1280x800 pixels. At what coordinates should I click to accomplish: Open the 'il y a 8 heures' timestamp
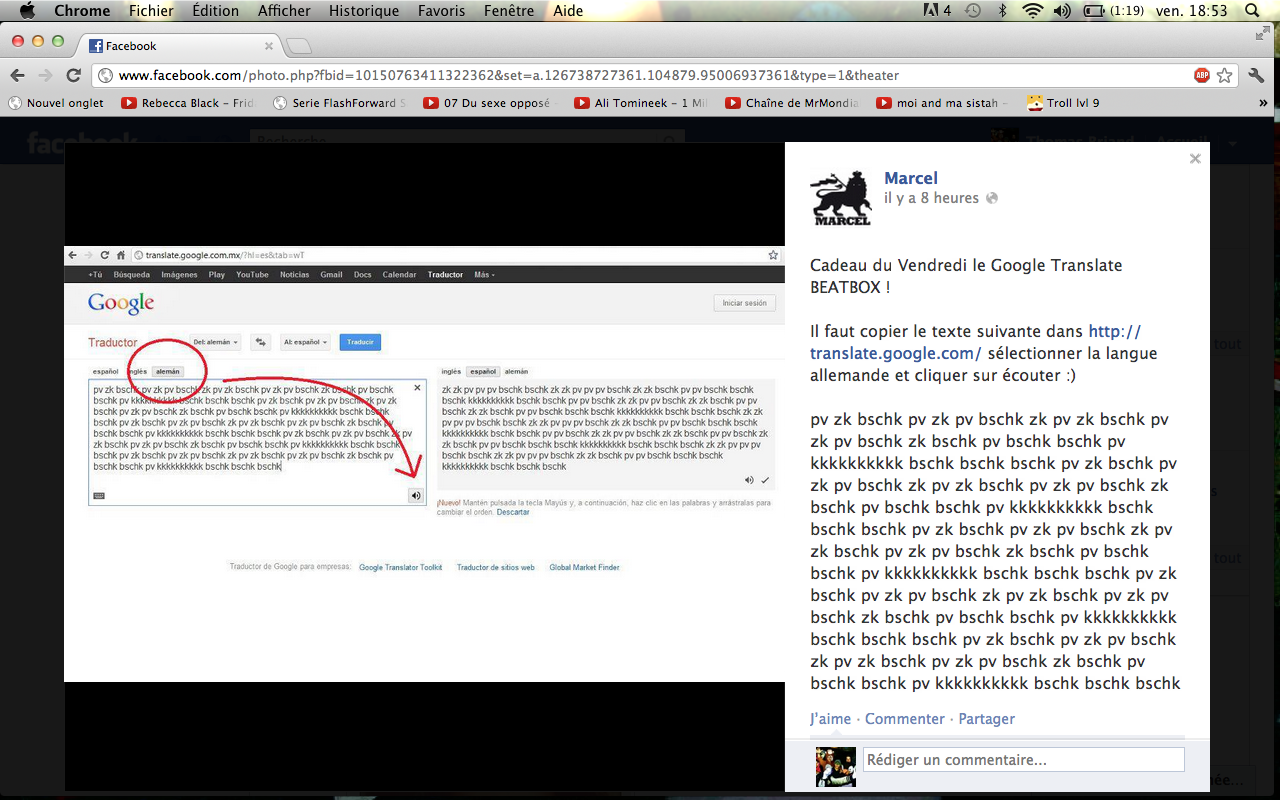931,198
